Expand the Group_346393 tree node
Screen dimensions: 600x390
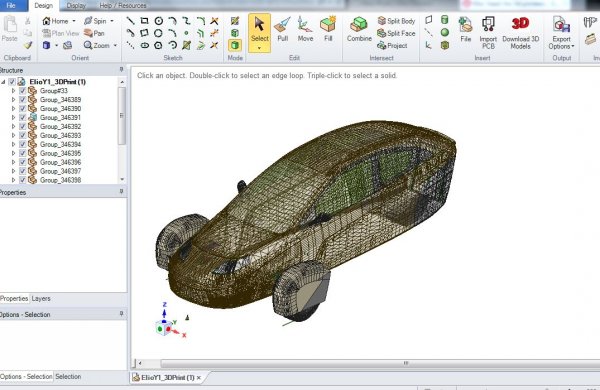pyautogui.click(x=13, y=135)
